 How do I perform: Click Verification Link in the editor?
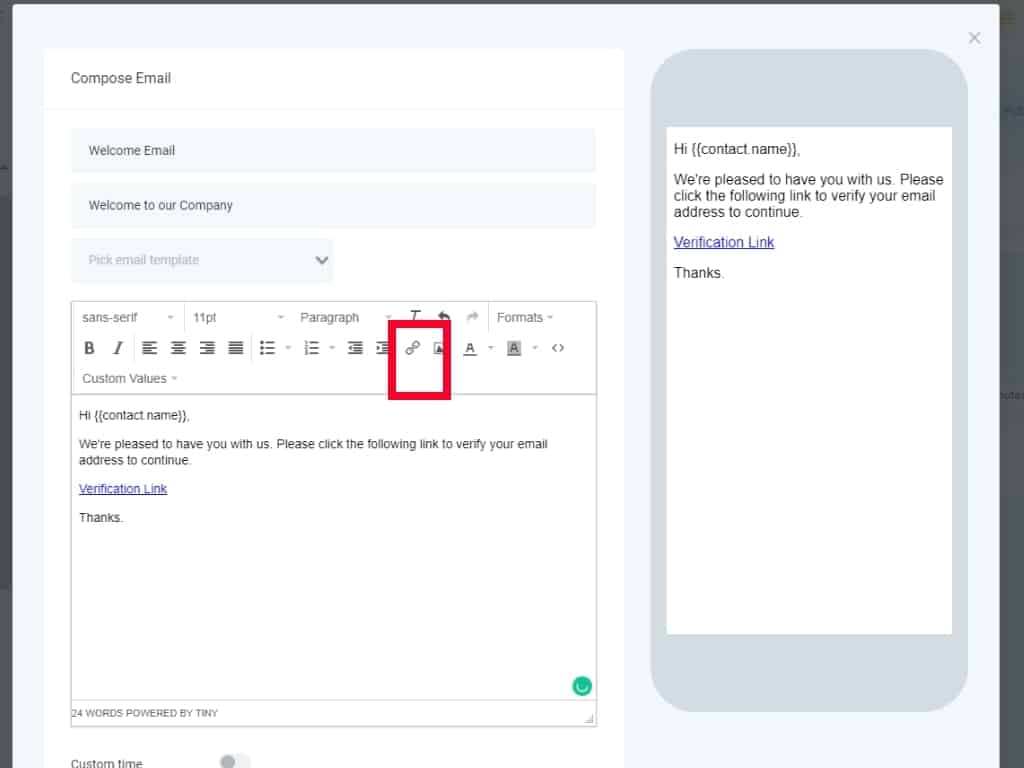[123, 489]
